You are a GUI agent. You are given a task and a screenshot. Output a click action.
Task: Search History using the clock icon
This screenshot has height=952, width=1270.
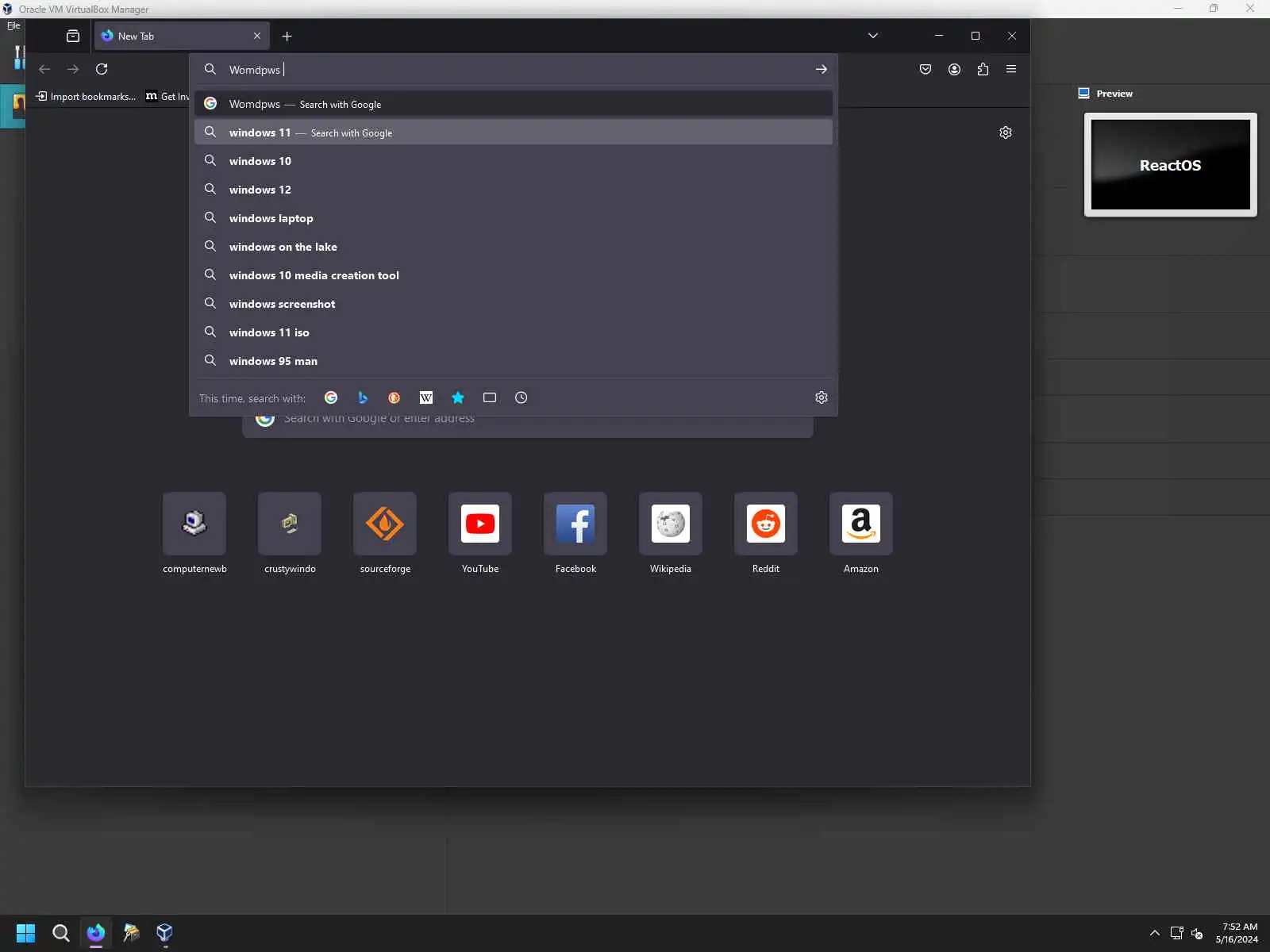[x=521, y=397]
